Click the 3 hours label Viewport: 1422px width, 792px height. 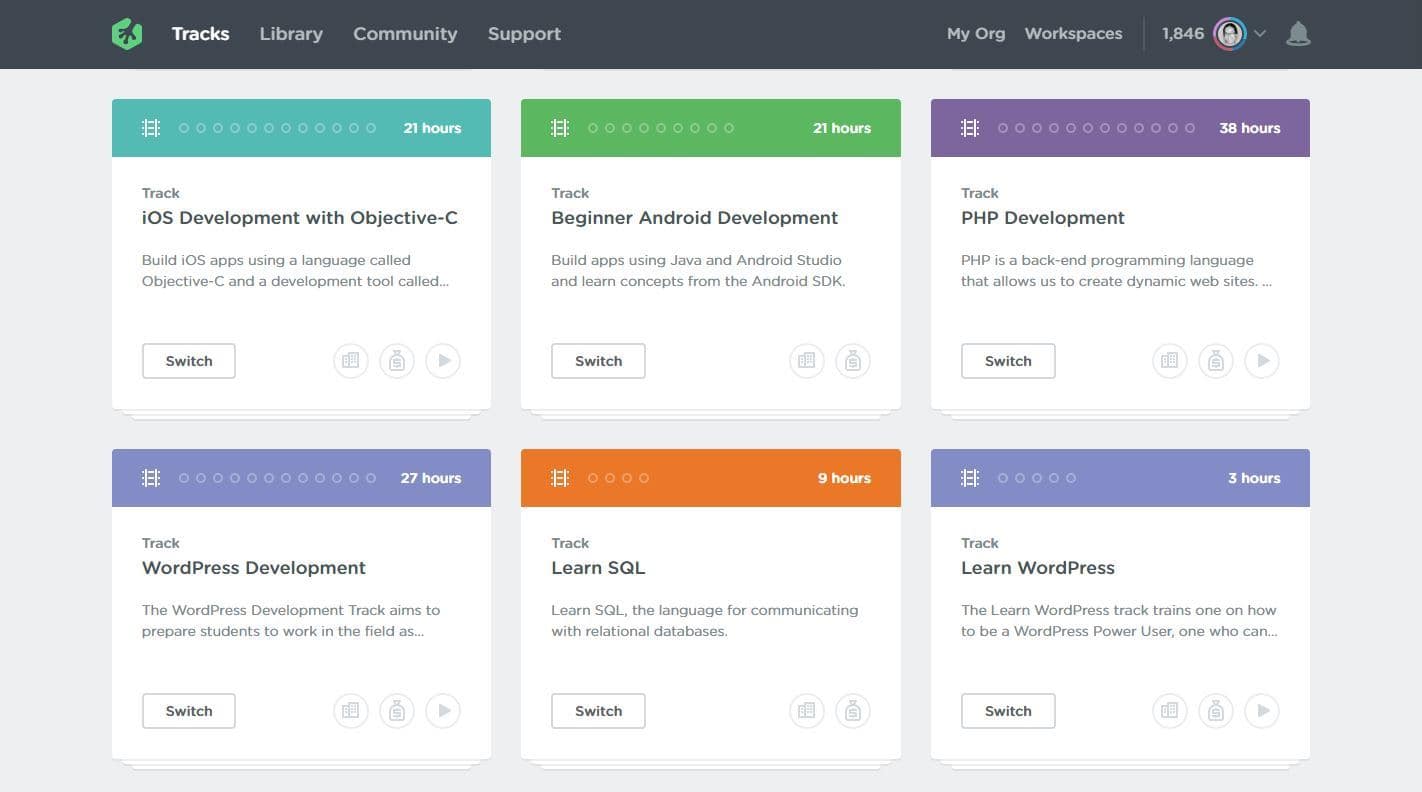coord(1254,478)
